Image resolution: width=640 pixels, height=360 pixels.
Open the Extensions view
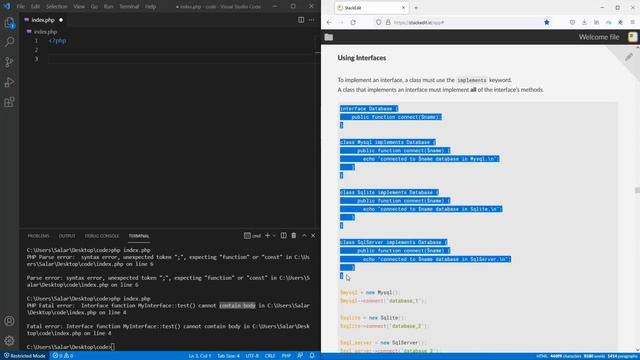(x=9, y=102)
